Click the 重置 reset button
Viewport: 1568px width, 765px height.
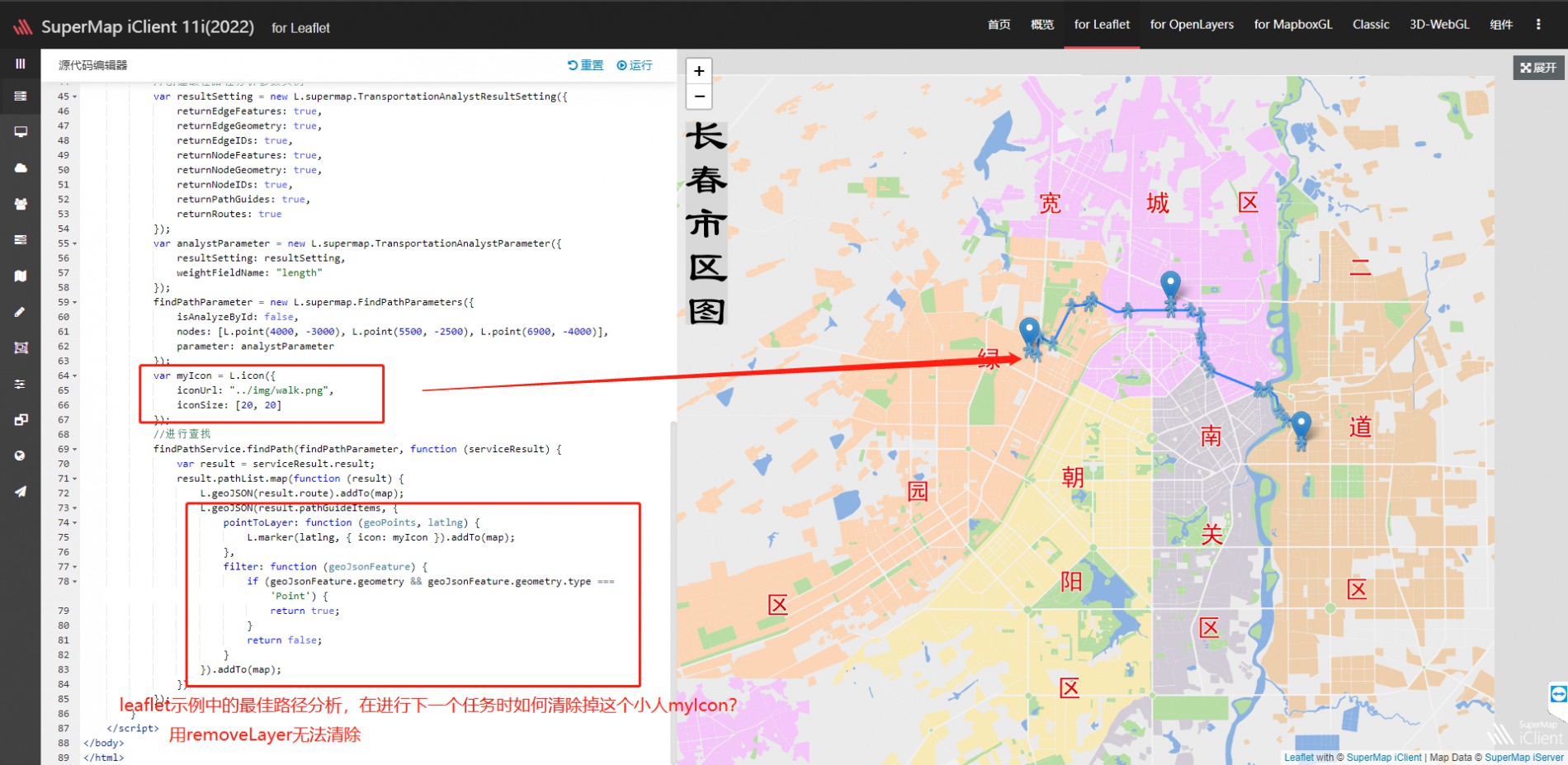pyautogui.click(x=585, y=65)
